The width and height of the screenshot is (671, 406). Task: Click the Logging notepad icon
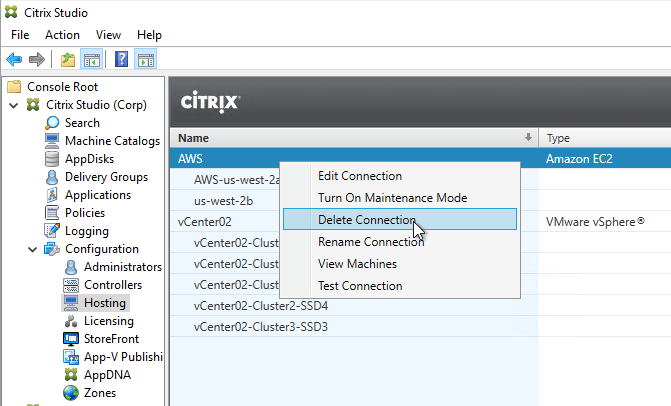point(52,231)
